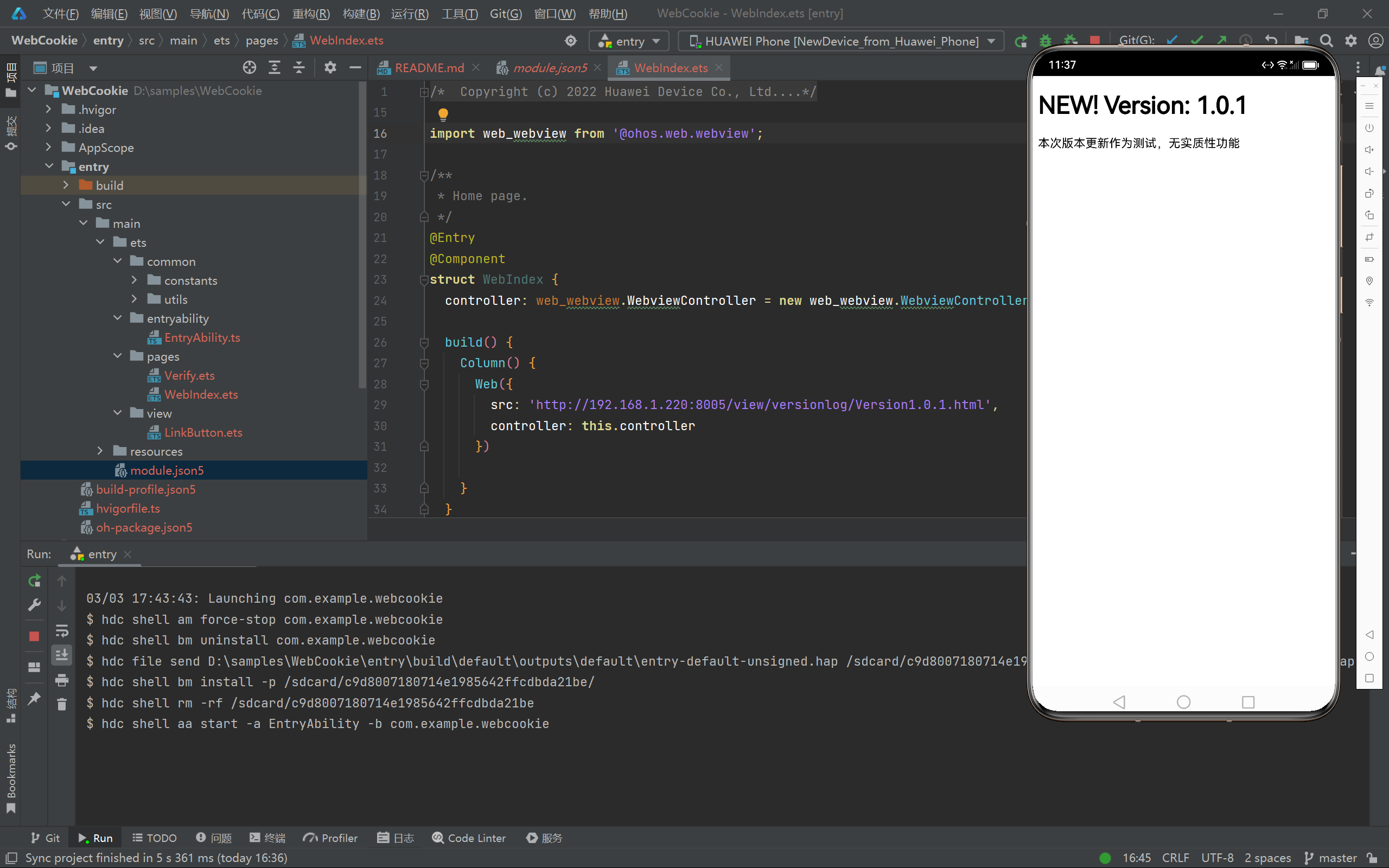Select EntryAbility.ts in project tree
Image resolution: width=1389 pixels, height=868 pixels.
pyautogui.click(x=202, y=337)
